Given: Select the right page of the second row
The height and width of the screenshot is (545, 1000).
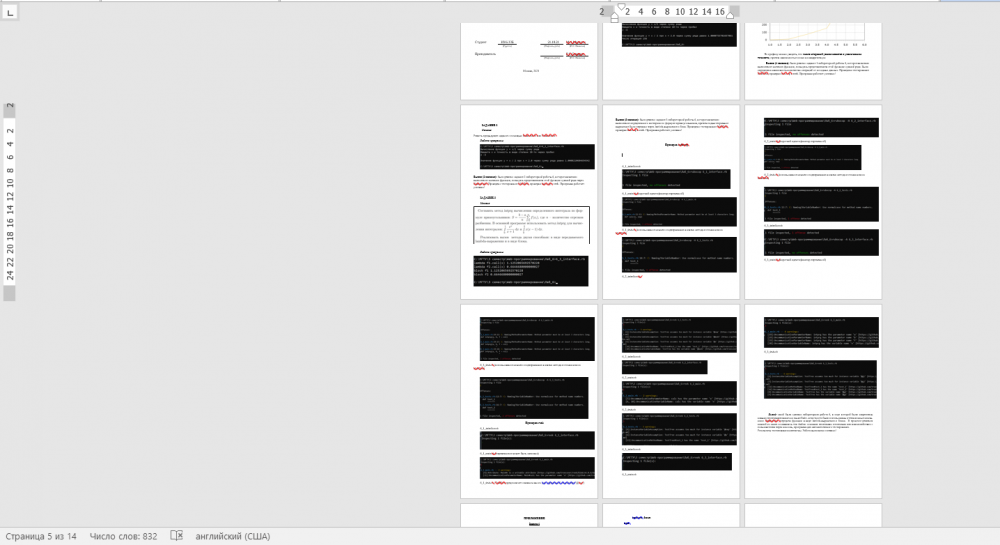Looking at the screenshot, I should point(813,202).
